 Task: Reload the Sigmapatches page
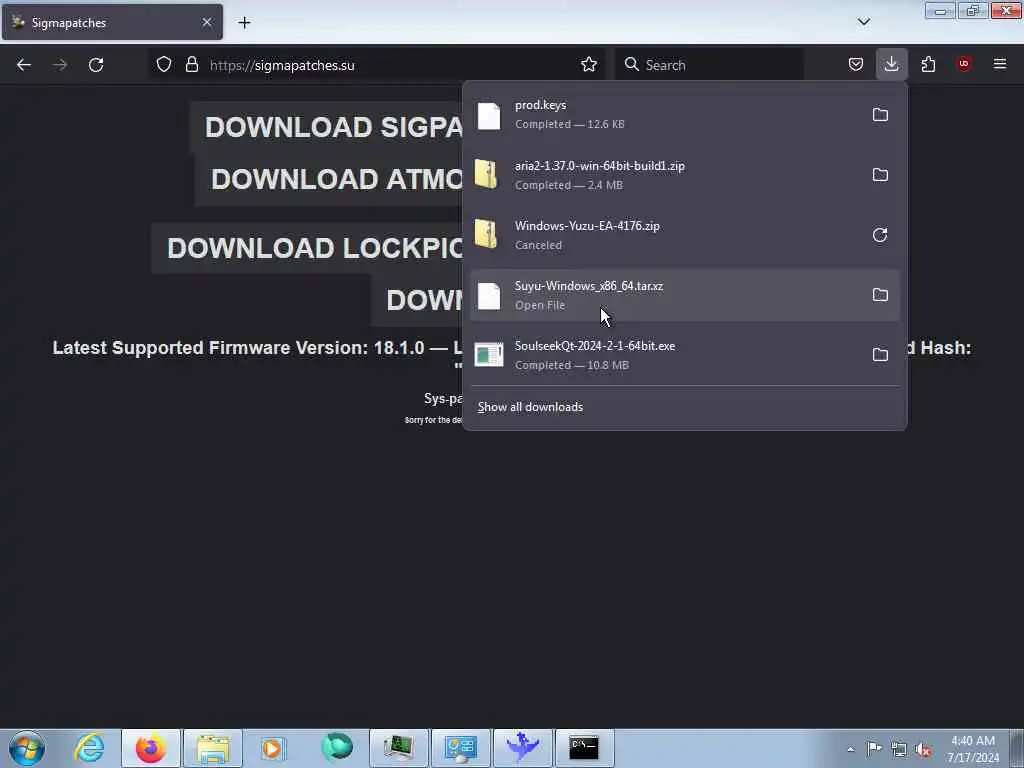point(96,65)
